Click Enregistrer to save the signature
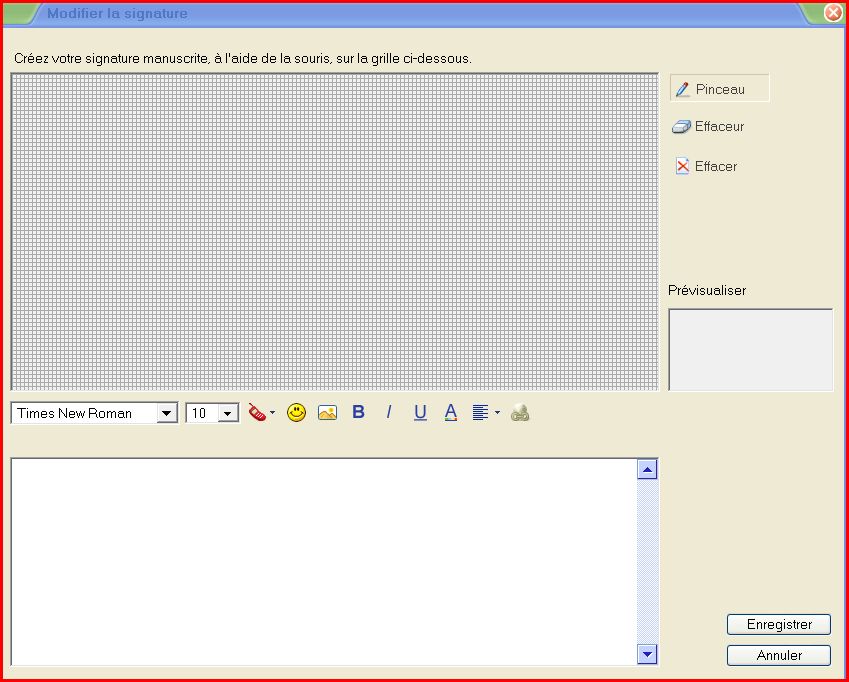This screenshot has height=682, width=849. [x=779, y=624]
